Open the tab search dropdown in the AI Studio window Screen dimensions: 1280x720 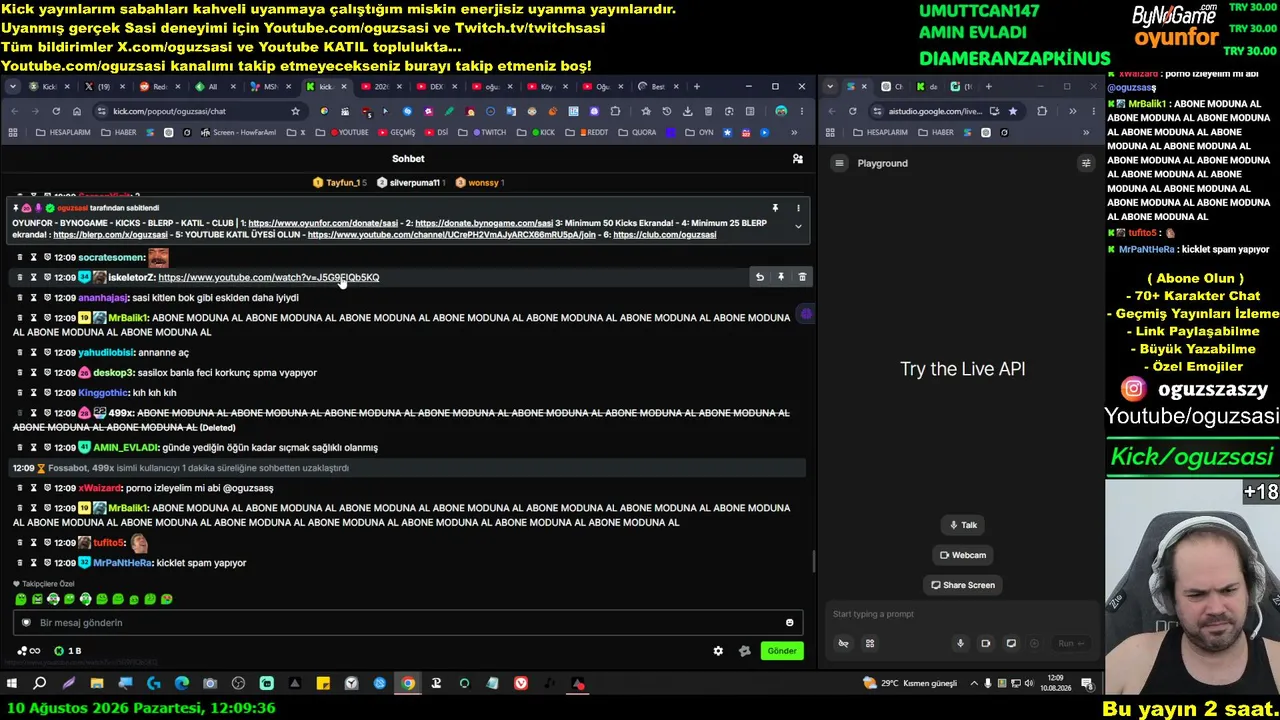tap(830, 87)
